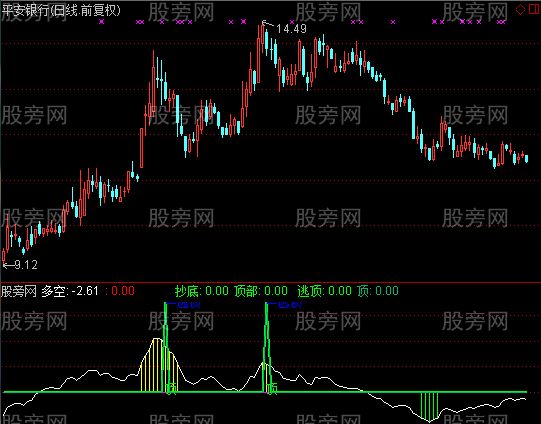Click the 股旁网 indicator name label
This screenshot has height=424, width=541.
point(19,291)
